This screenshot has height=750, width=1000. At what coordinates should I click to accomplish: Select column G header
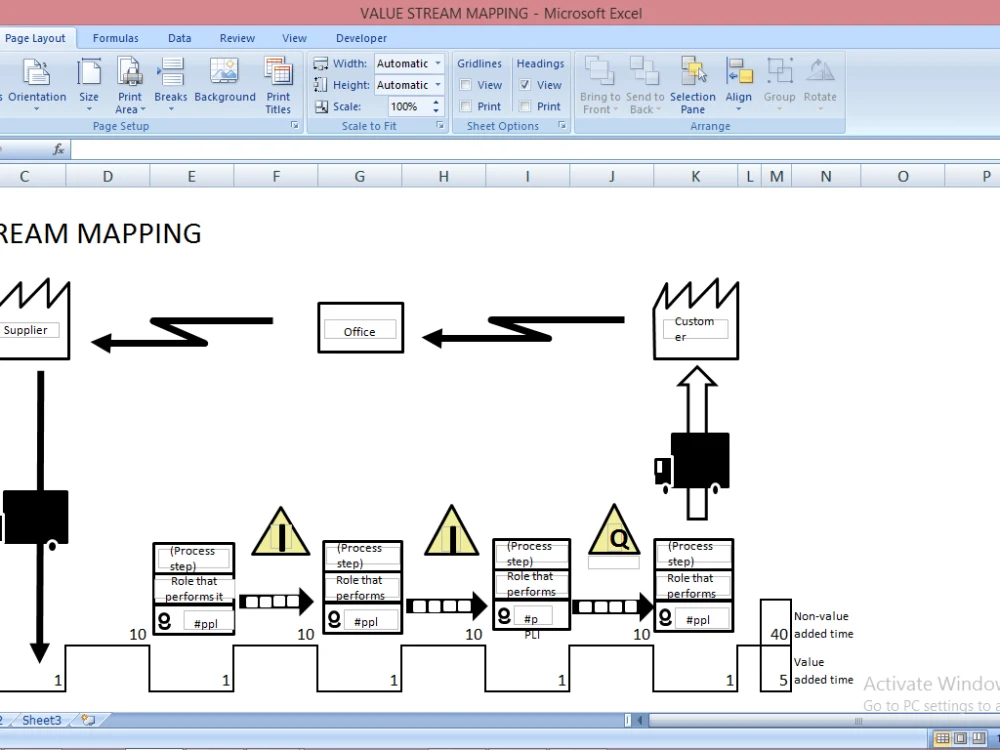(360, 176)
